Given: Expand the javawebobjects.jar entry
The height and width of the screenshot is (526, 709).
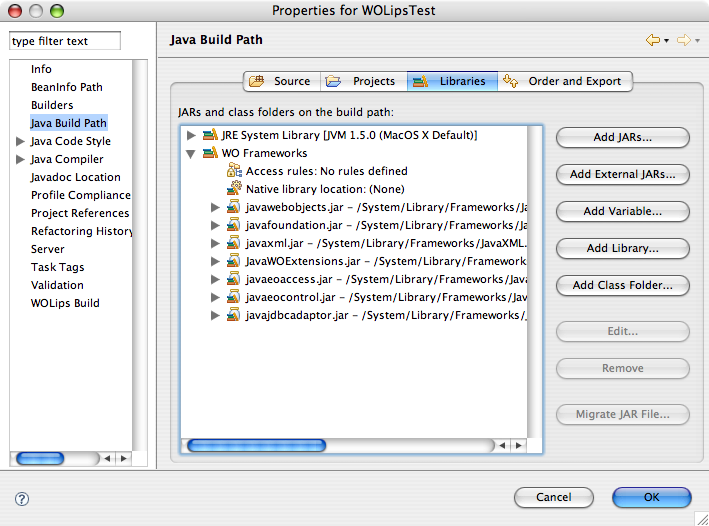Looking at the screenshot, I should point(215,208).
